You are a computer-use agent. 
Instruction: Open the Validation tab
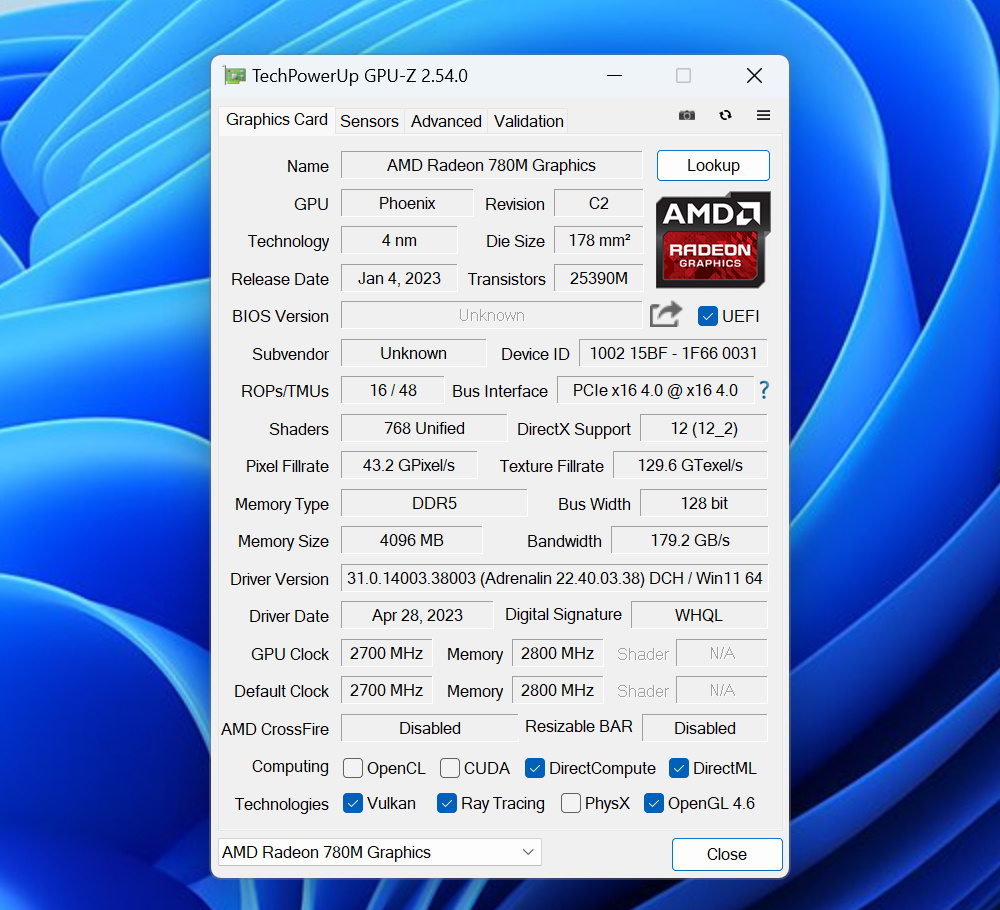[529, 121]
